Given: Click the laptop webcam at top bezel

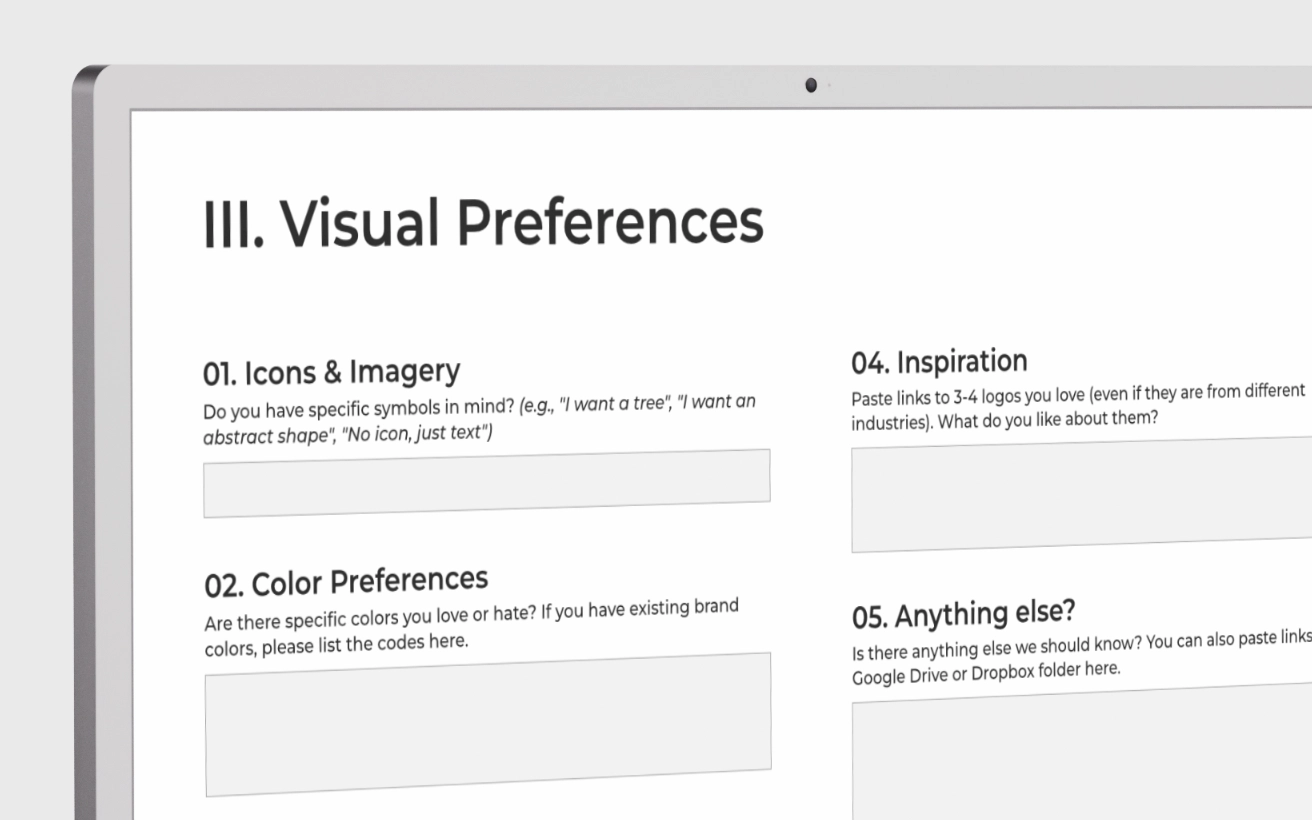Looking at the screenshot, I should (811, 85).
